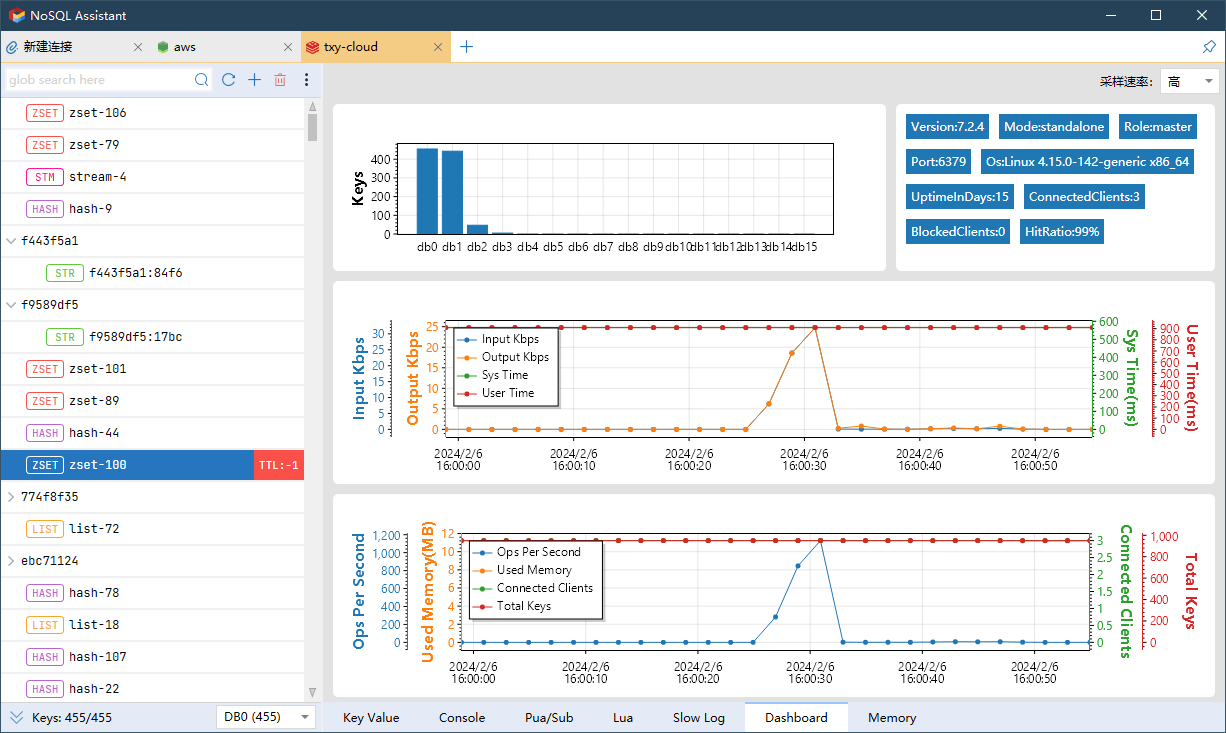
Task: Select the stream-4 key
Action: pos(97,177)
